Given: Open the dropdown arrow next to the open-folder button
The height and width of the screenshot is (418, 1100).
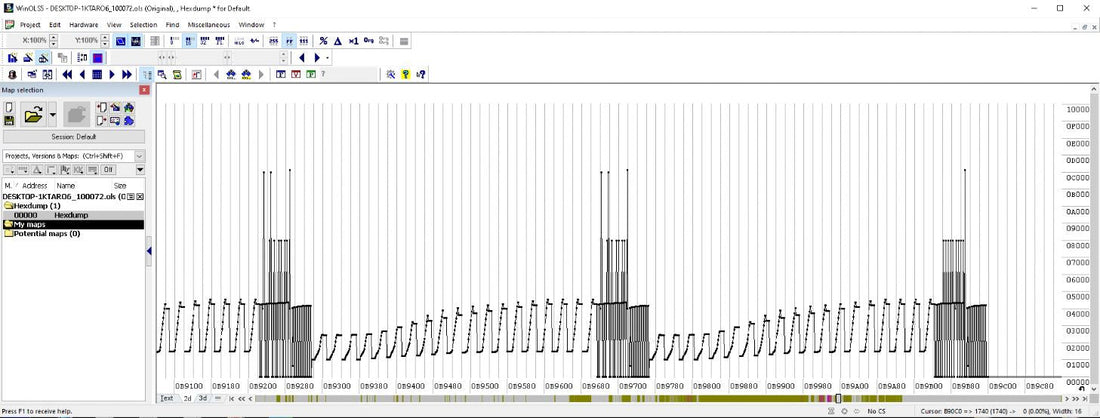Looking at the screenshot, I should [53, 114].
